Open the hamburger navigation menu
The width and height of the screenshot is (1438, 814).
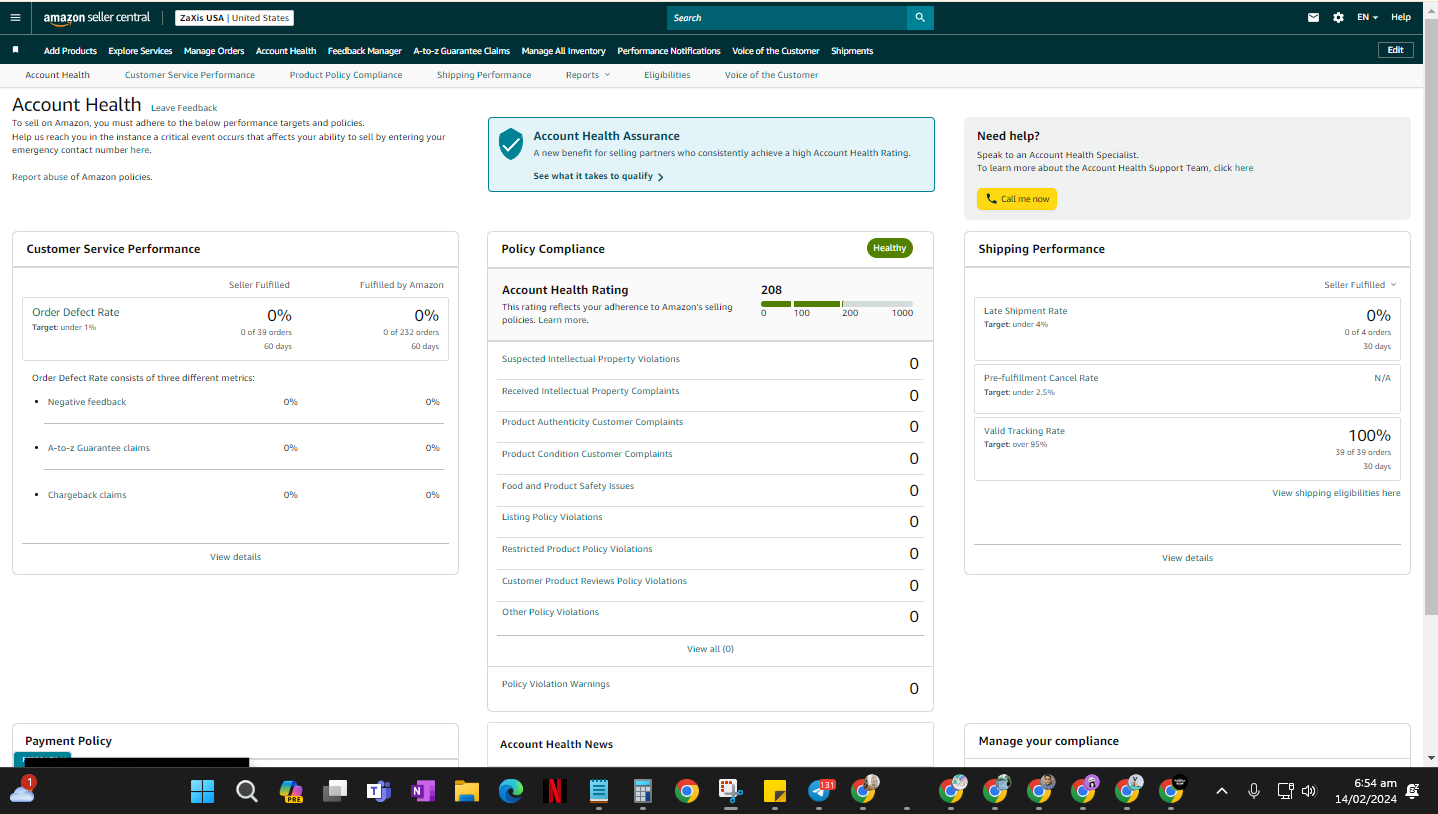pyautogui.click(x=15, y=17)
